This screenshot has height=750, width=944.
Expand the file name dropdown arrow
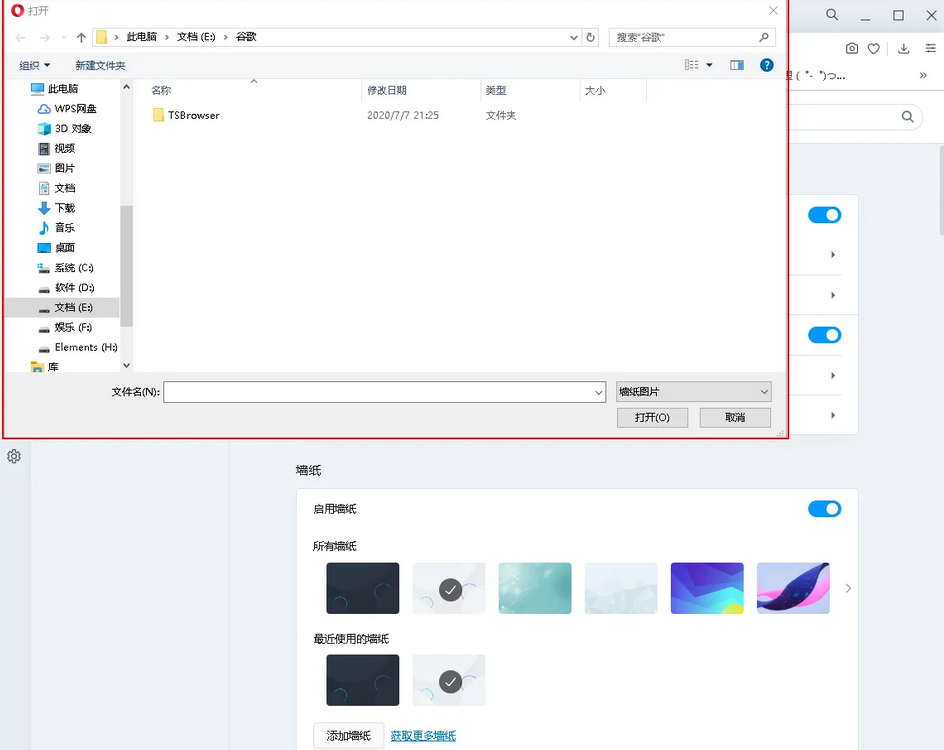tap(597, 392)
